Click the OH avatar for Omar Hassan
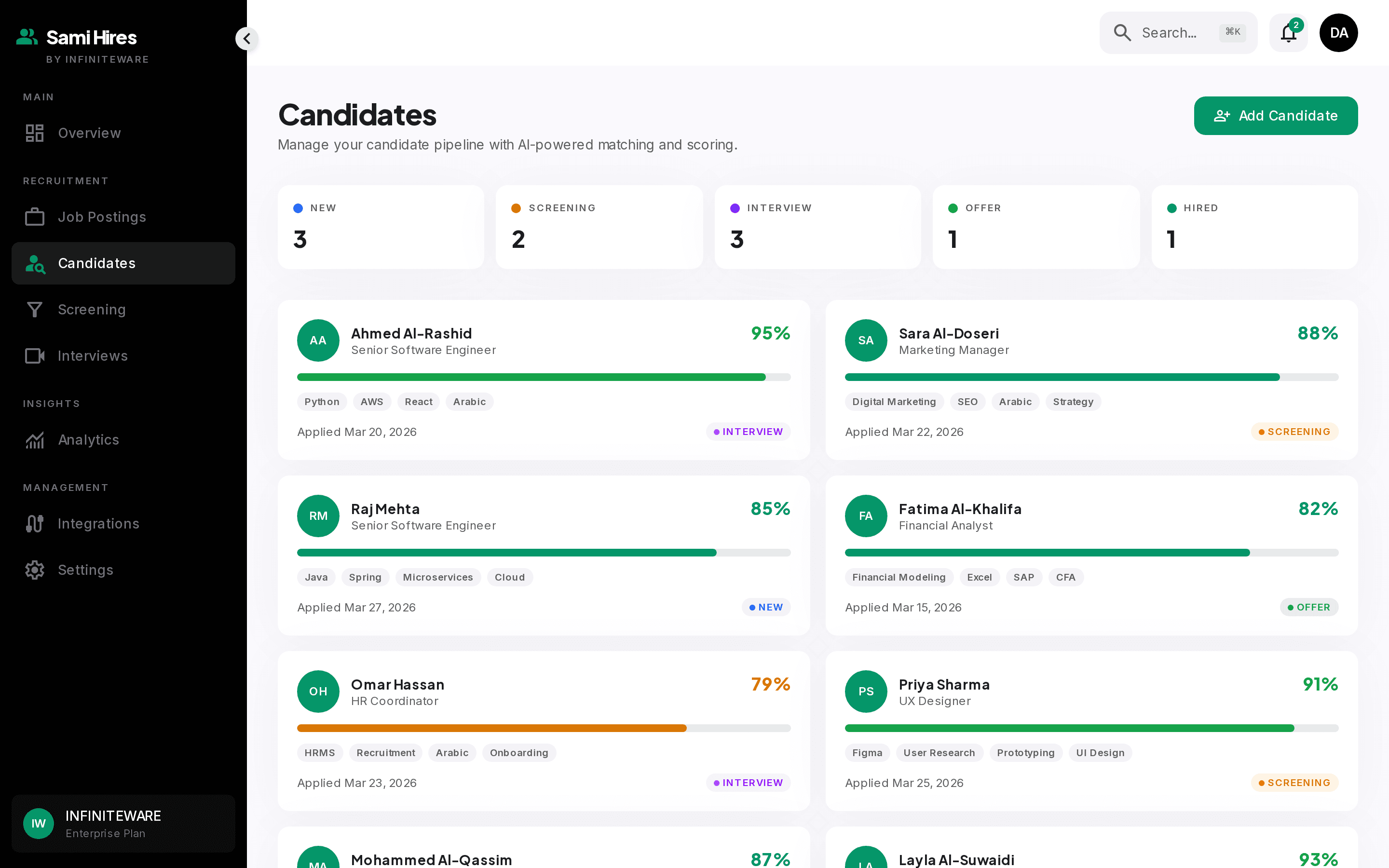The width and height of the screenshot is (1389, 868). [318, 691]
